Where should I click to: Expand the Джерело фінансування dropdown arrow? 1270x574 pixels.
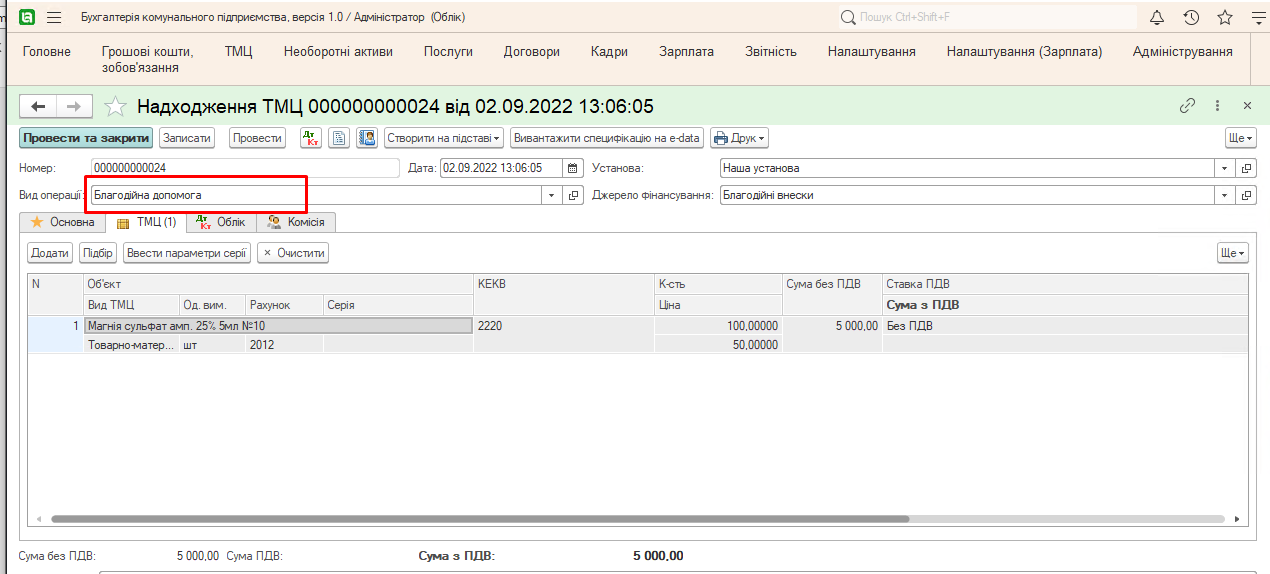(1226, 196)
